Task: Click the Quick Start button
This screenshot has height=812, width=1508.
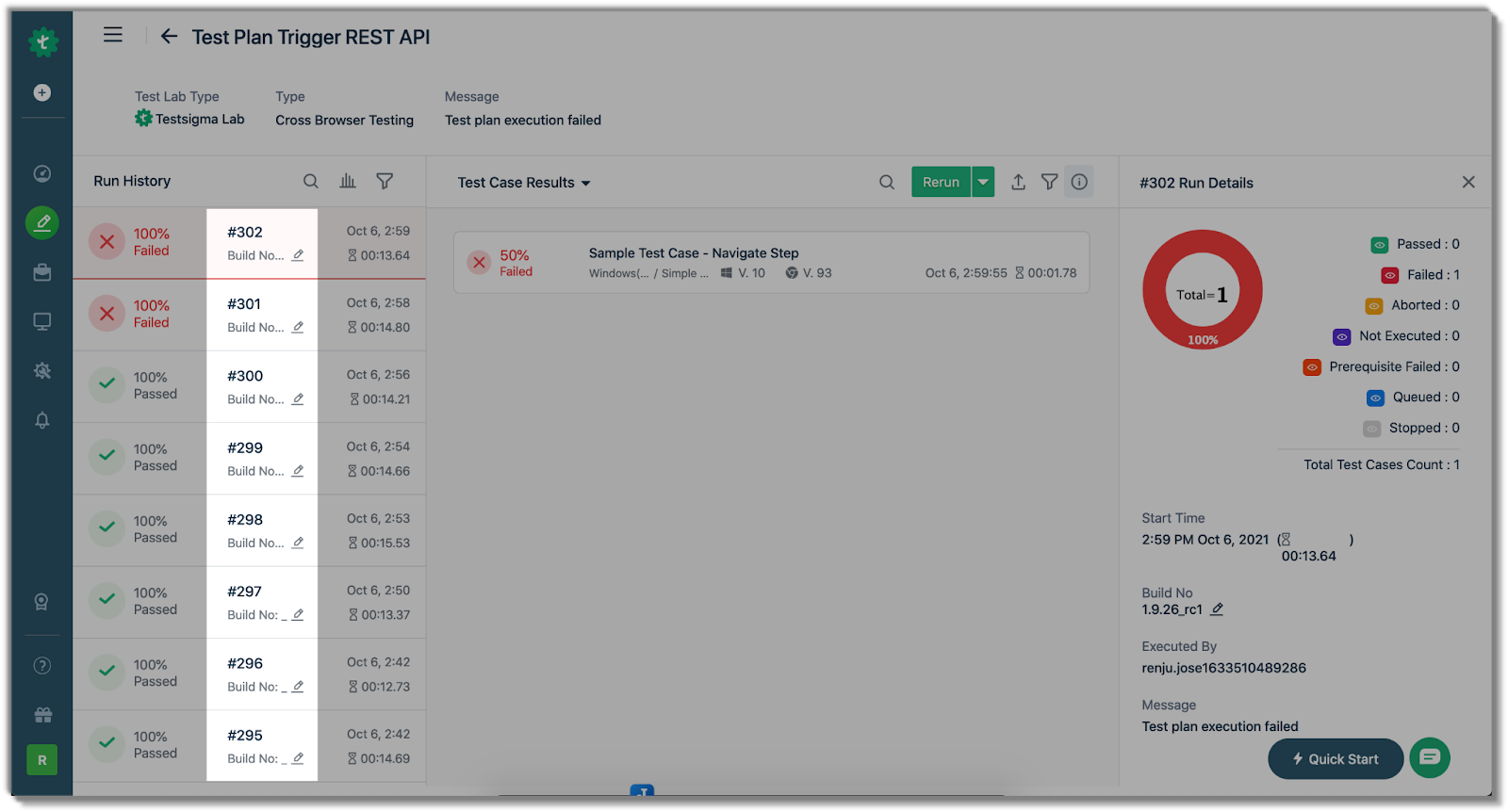Action: pyautogui.click(x=1336, y=758)
